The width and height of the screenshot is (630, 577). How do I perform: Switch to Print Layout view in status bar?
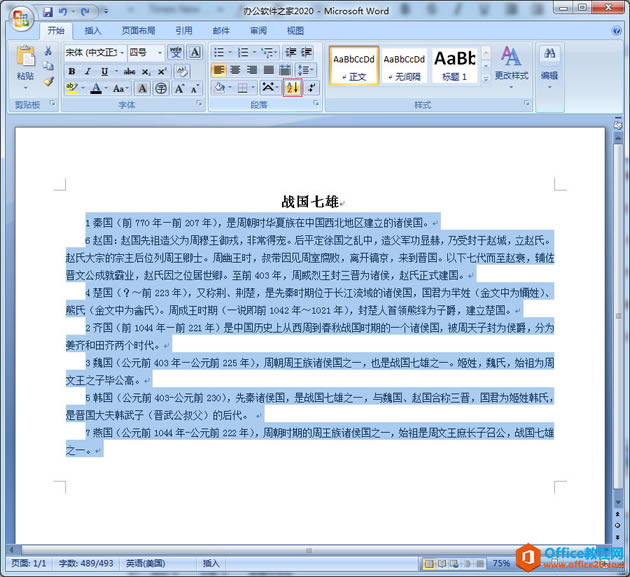click(x=429, y=564)
